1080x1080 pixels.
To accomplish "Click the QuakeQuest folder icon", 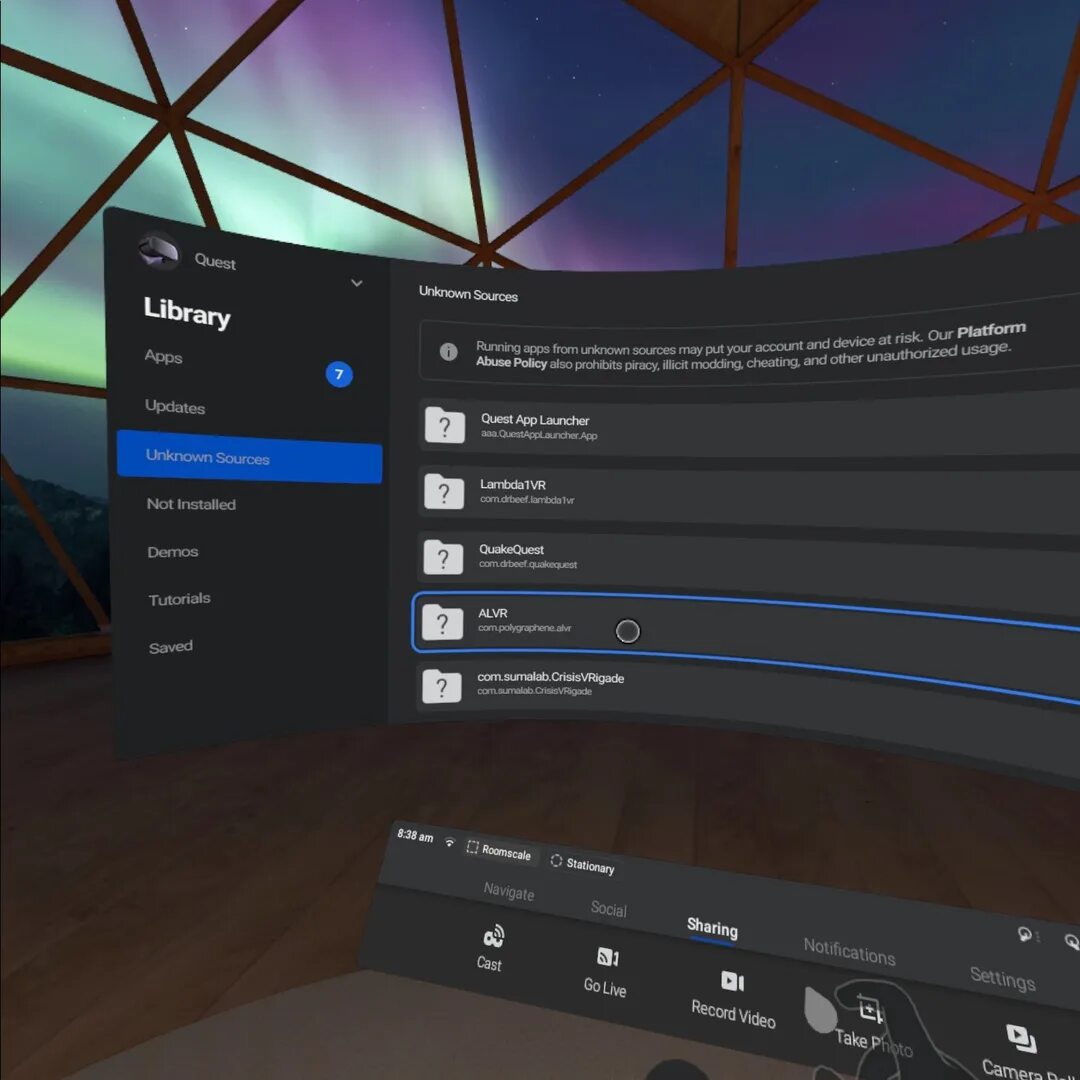I will 443,557.
